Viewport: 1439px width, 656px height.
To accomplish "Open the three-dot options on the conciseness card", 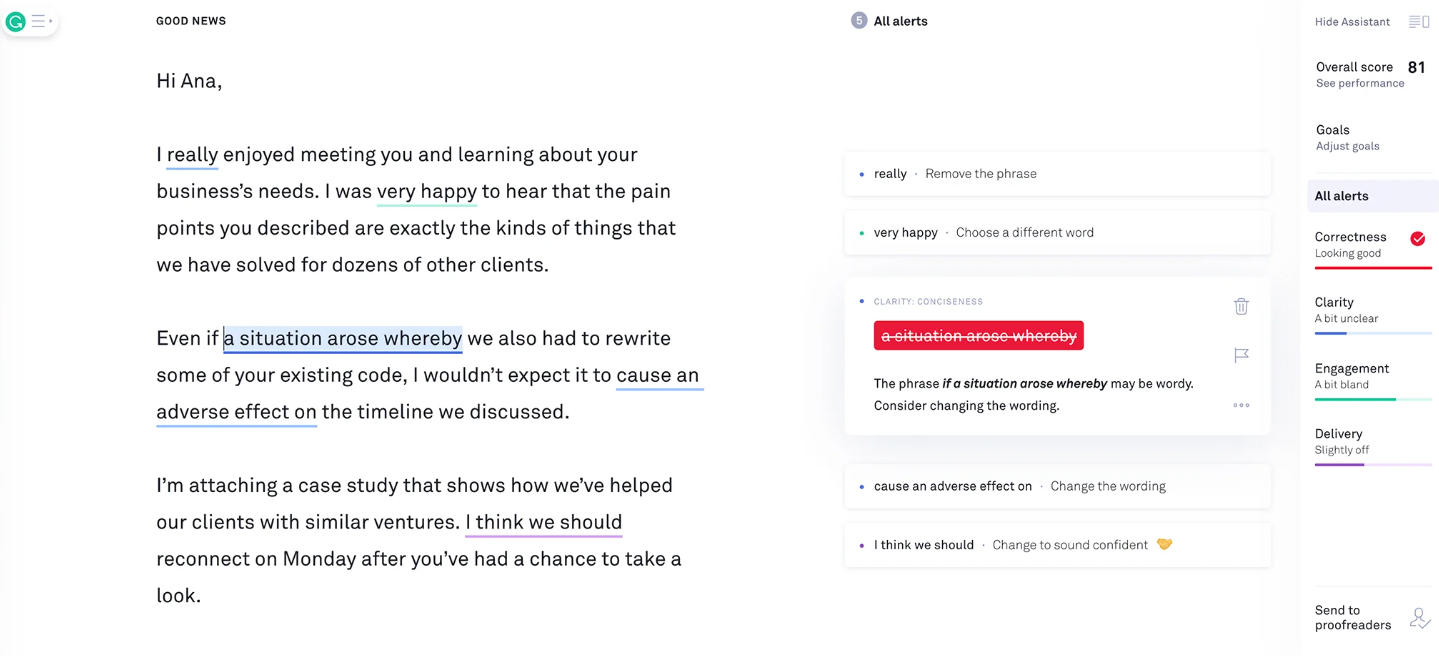I will click(x=1241, y=405).
